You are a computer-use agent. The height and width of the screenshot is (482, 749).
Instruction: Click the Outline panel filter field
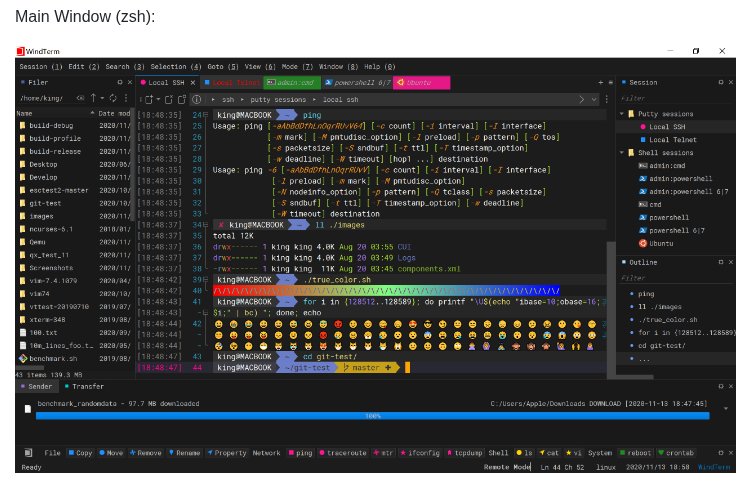pos(674,278)
